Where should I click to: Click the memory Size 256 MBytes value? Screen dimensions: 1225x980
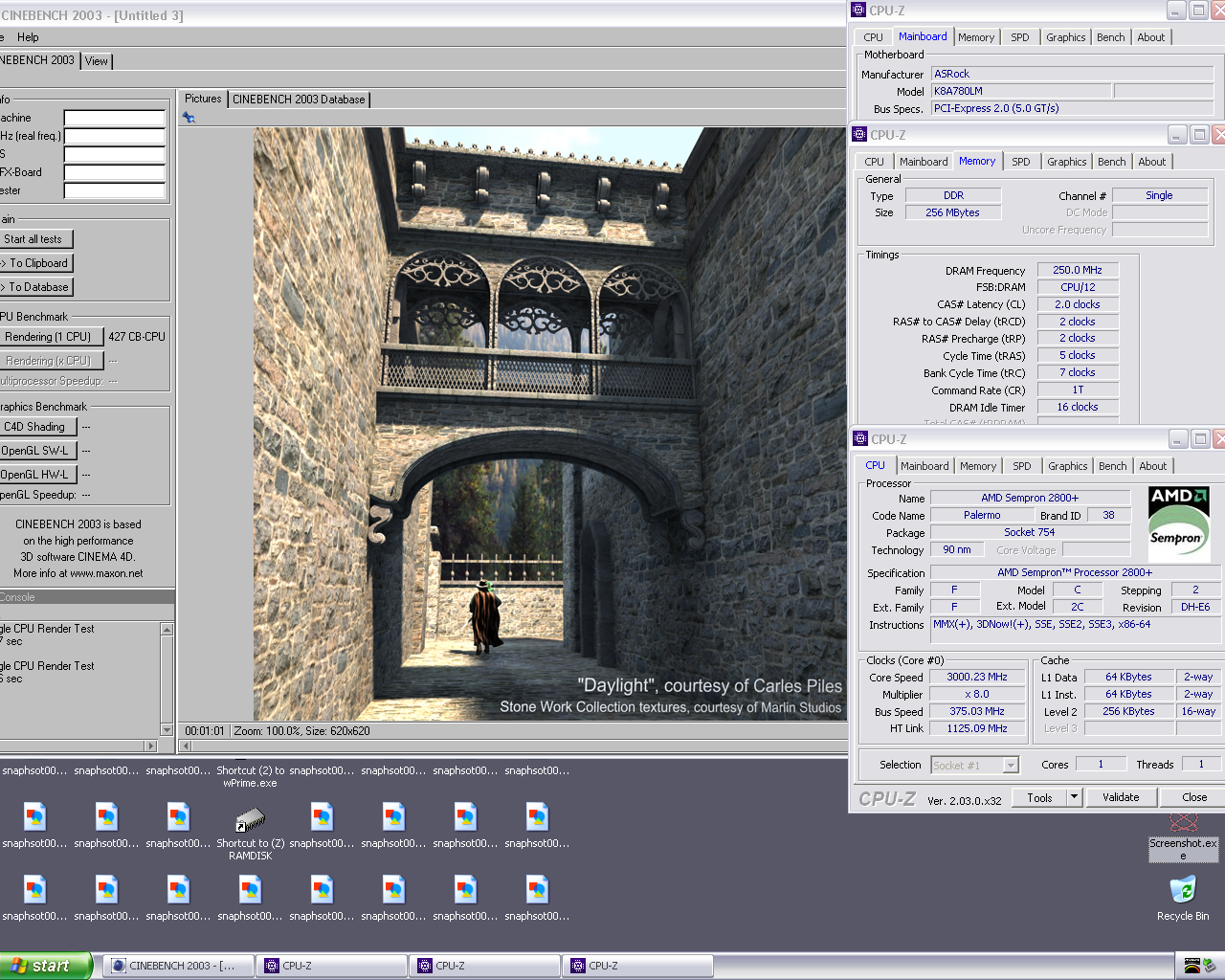953,212
